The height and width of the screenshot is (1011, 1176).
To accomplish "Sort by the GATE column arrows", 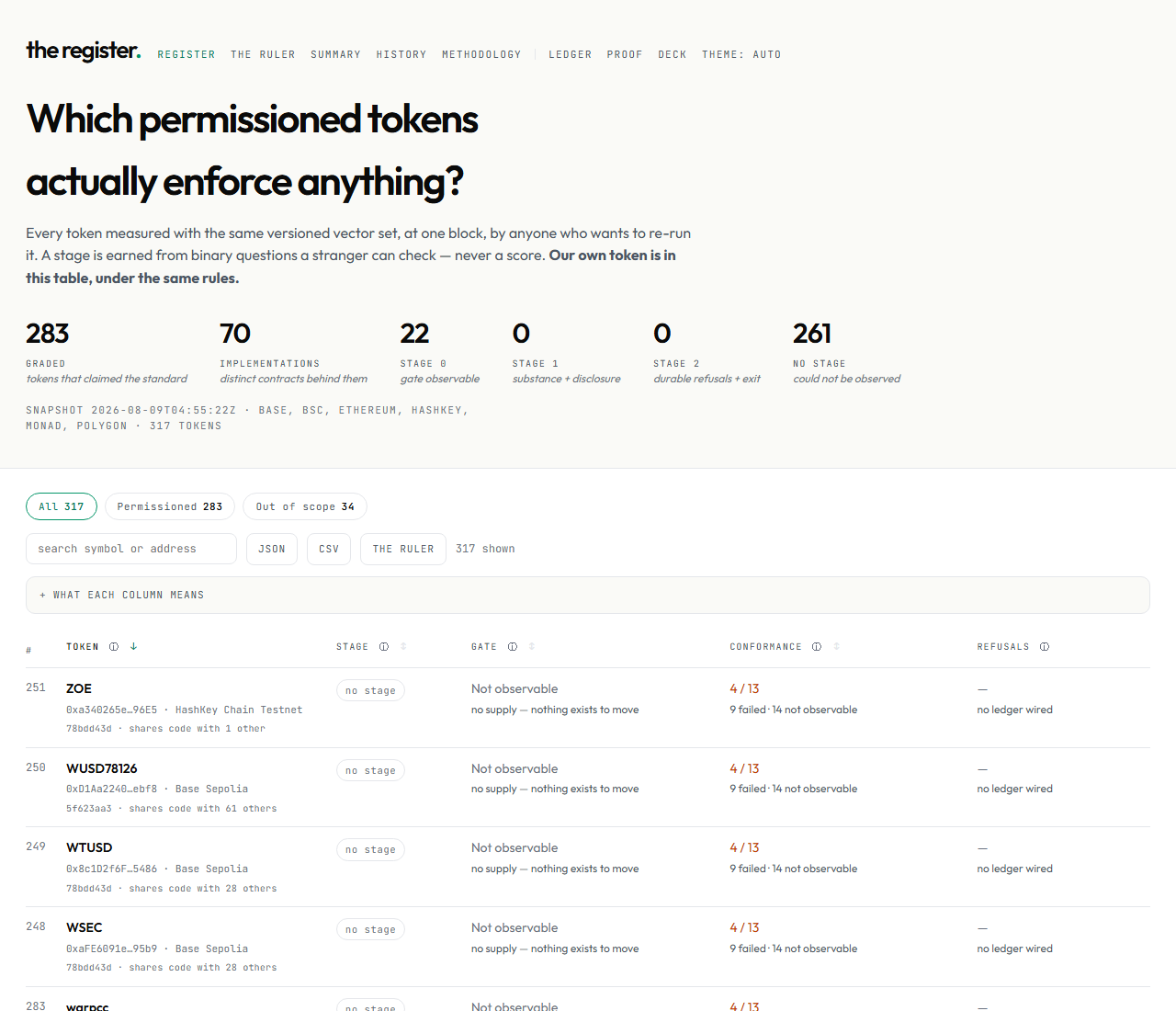I will coord(532,647).
